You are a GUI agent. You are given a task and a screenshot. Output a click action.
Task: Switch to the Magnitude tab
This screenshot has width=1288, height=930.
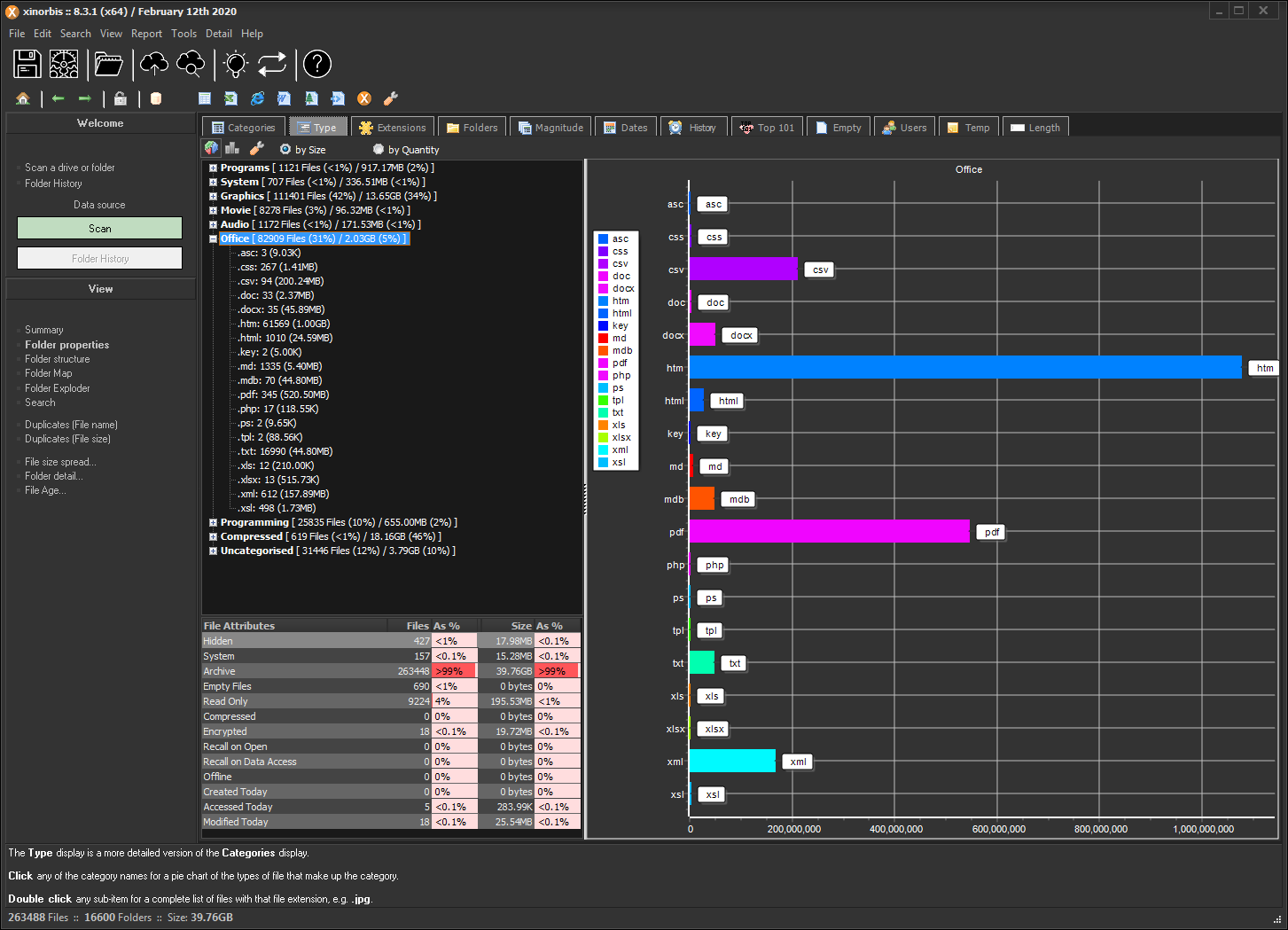[x=550, y=128]
